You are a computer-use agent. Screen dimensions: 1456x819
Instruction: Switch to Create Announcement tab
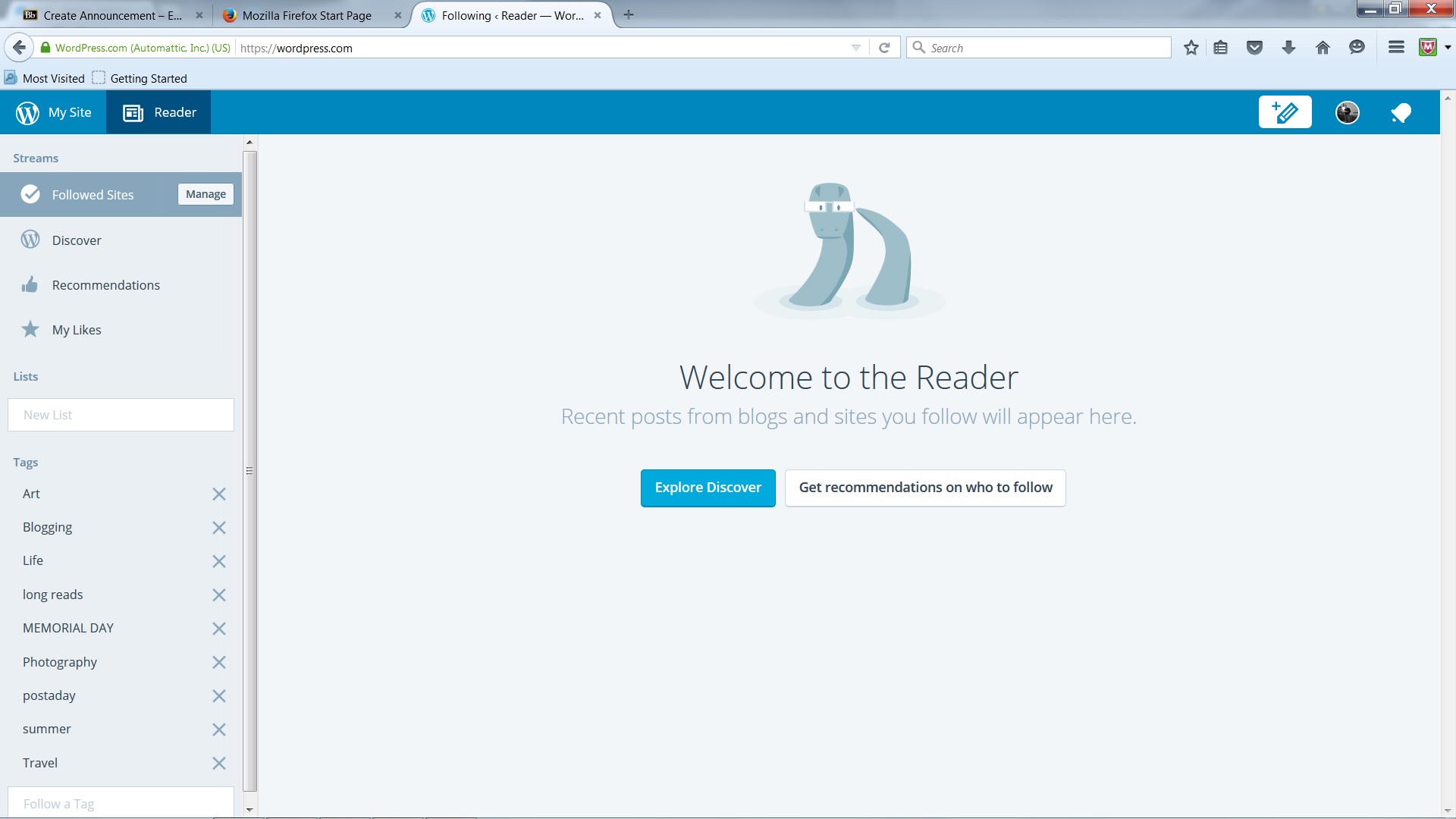(112, 15)
